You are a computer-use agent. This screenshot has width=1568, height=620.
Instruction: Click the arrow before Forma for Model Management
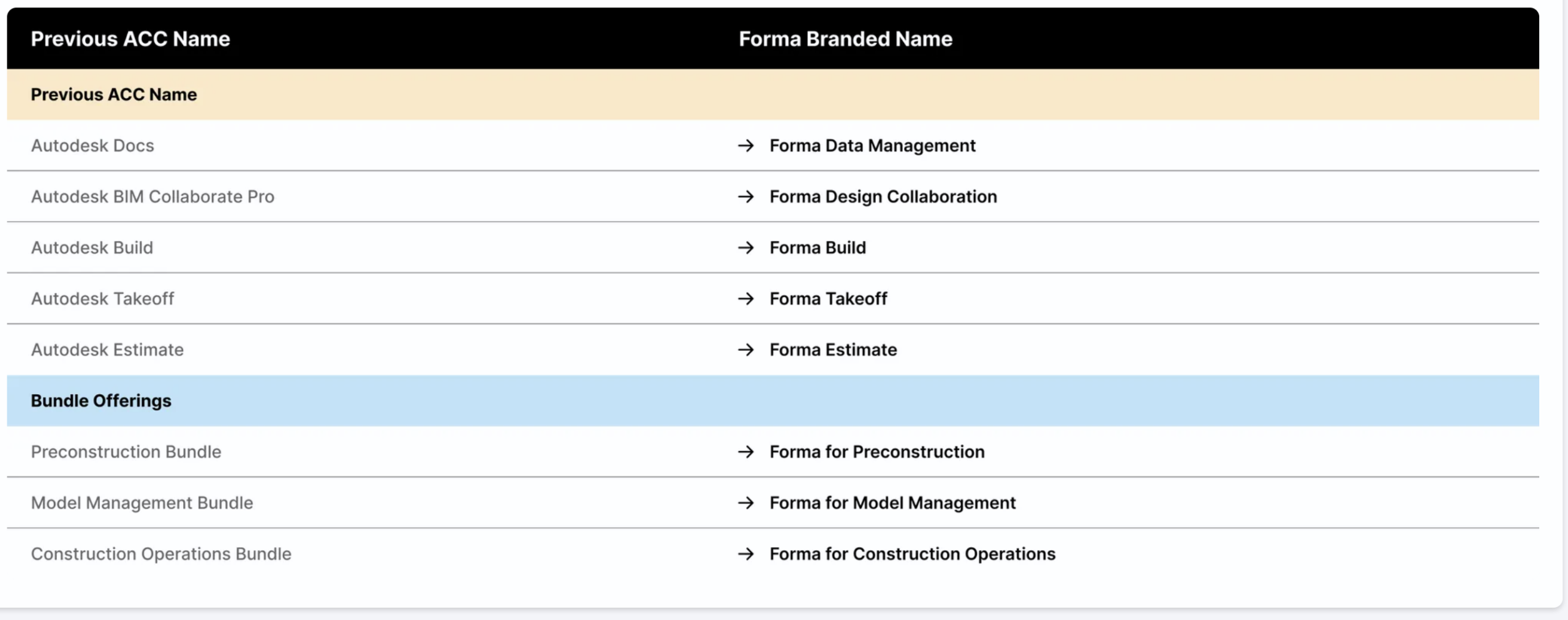pos(745,503)
